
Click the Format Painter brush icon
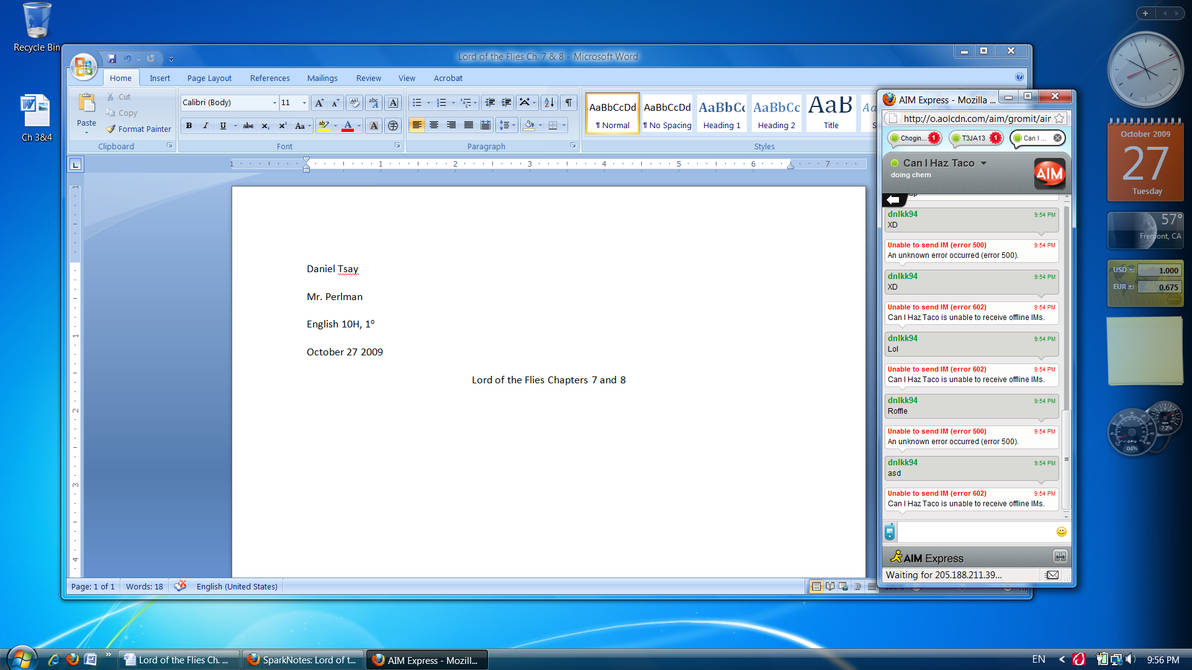[111, 129]
